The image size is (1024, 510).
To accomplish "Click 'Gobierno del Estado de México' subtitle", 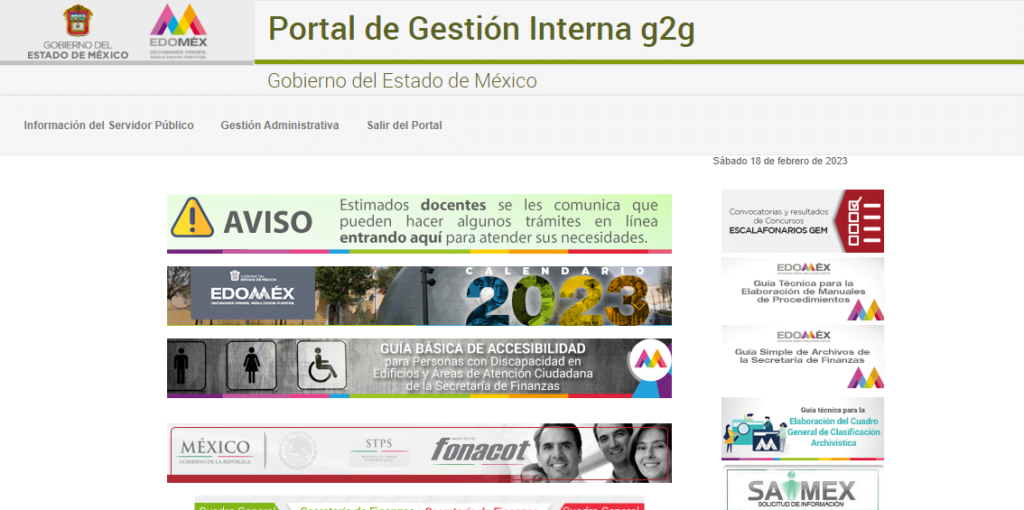I will click(402, 81).
